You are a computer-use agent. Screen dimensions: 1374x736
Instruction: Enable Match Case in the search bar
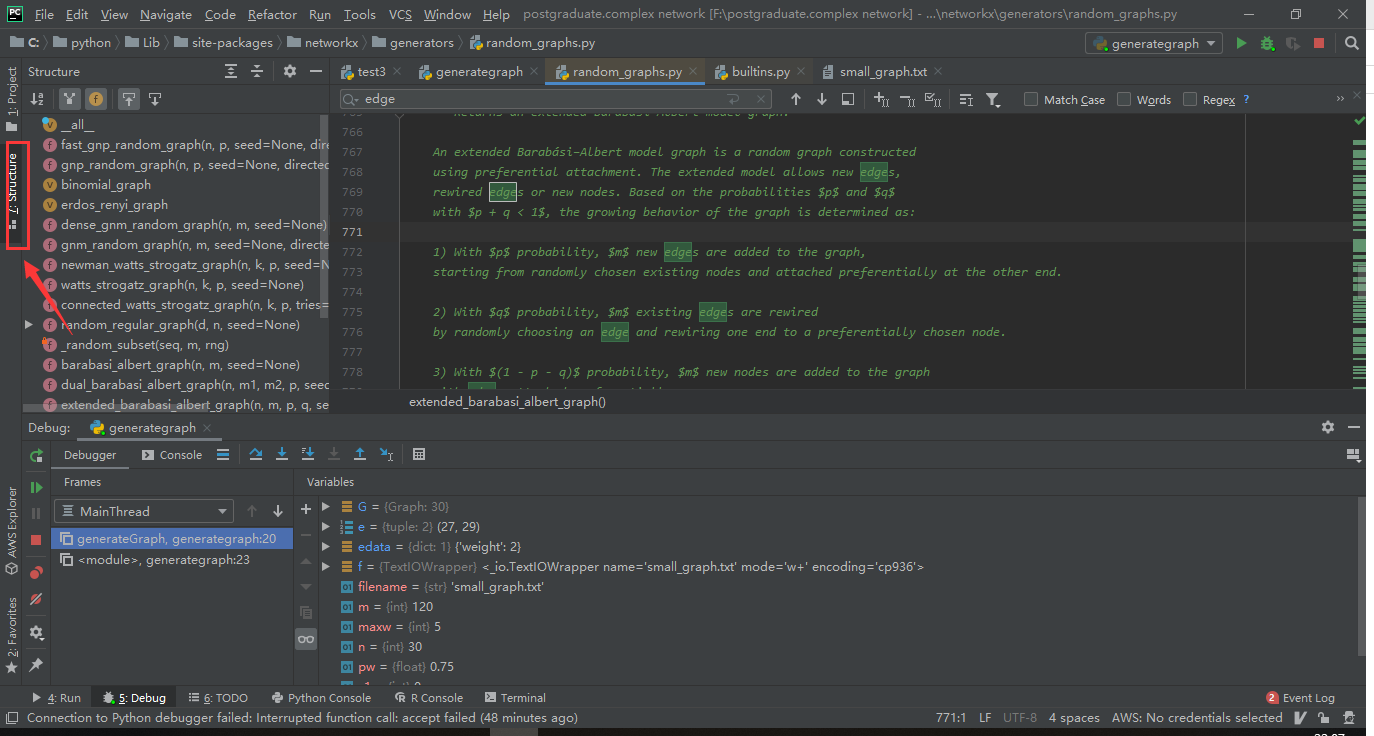[x=1029, y=98]
